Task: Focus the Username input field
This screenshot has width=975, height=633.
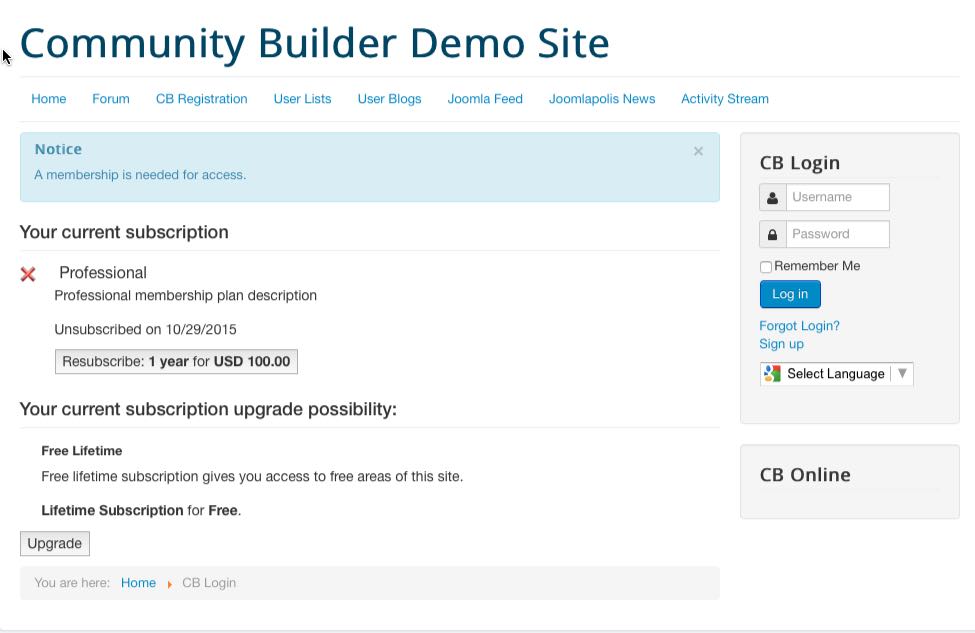Action: tap(838, 197)
